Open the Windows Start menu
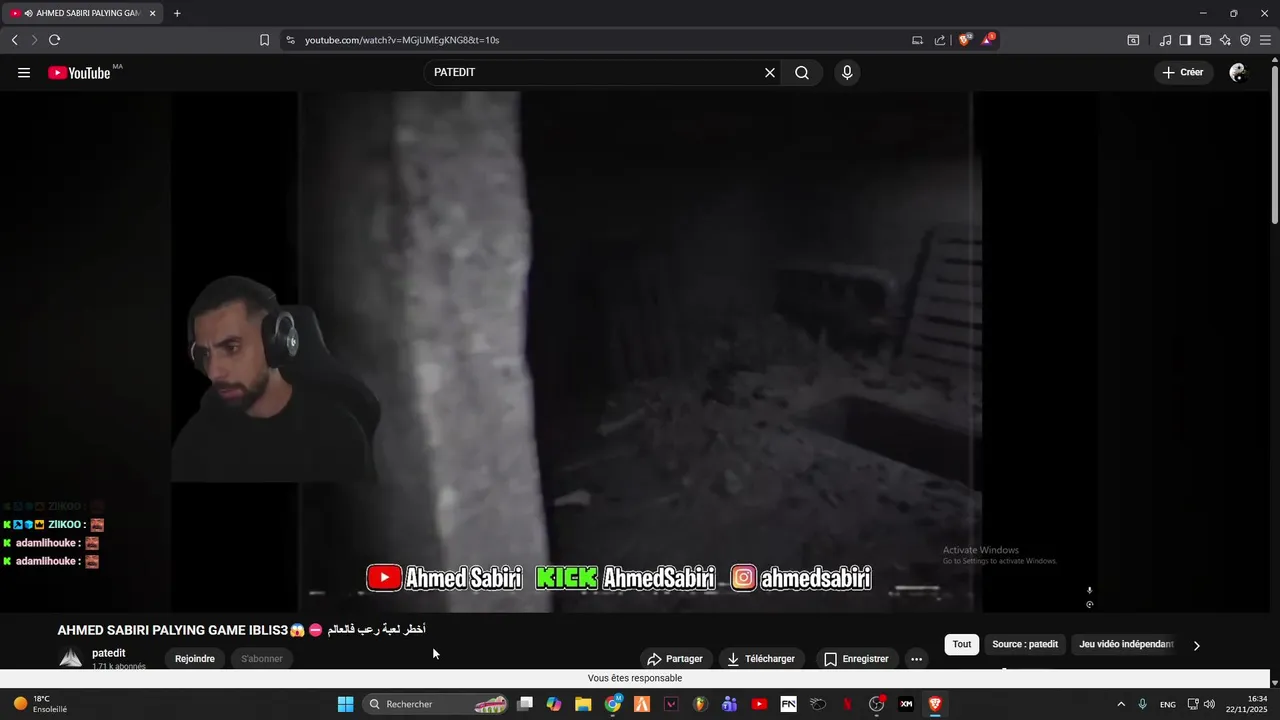The width and height of the screenshot is (1280, 720). tap(345, 704)
